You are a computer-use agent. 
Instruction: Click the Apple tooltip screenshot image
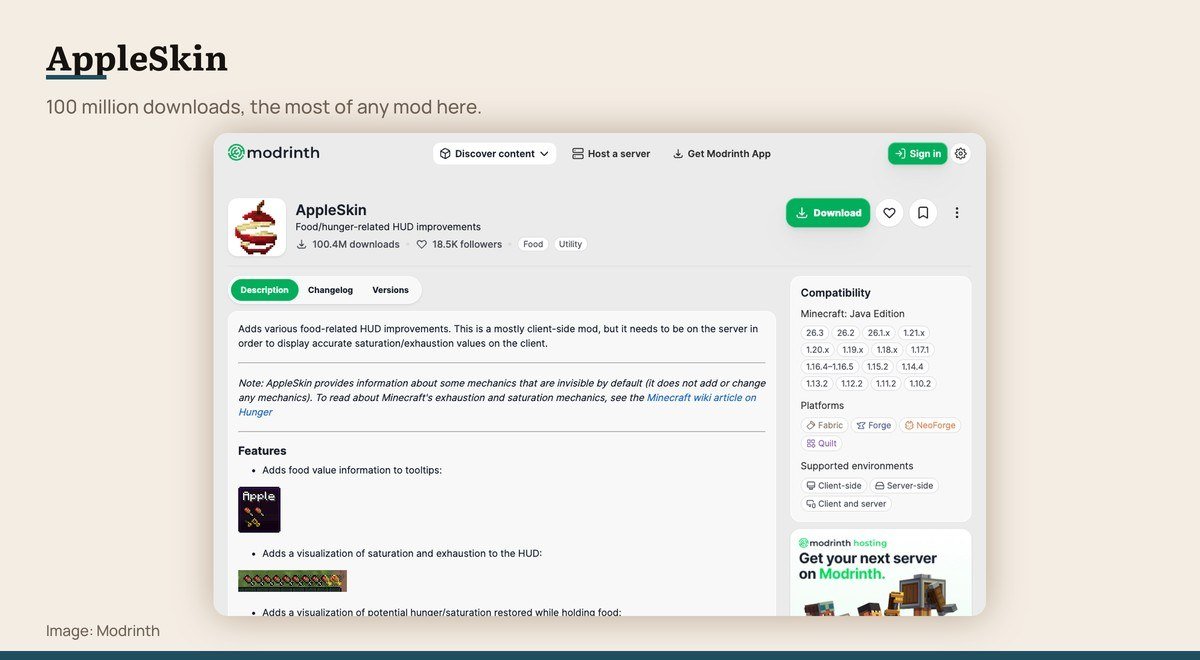259,509
